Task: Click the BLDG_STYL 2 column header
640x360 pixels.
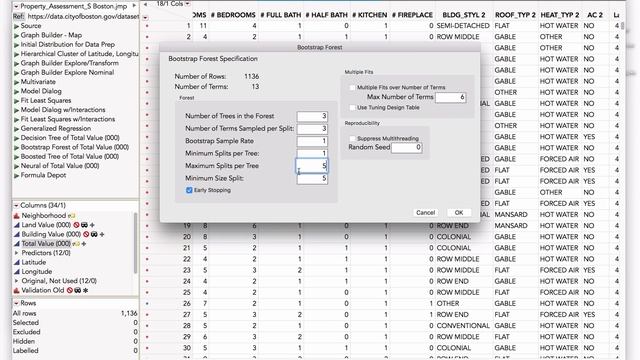Action: pyautogui.click(x=464, y=15)
